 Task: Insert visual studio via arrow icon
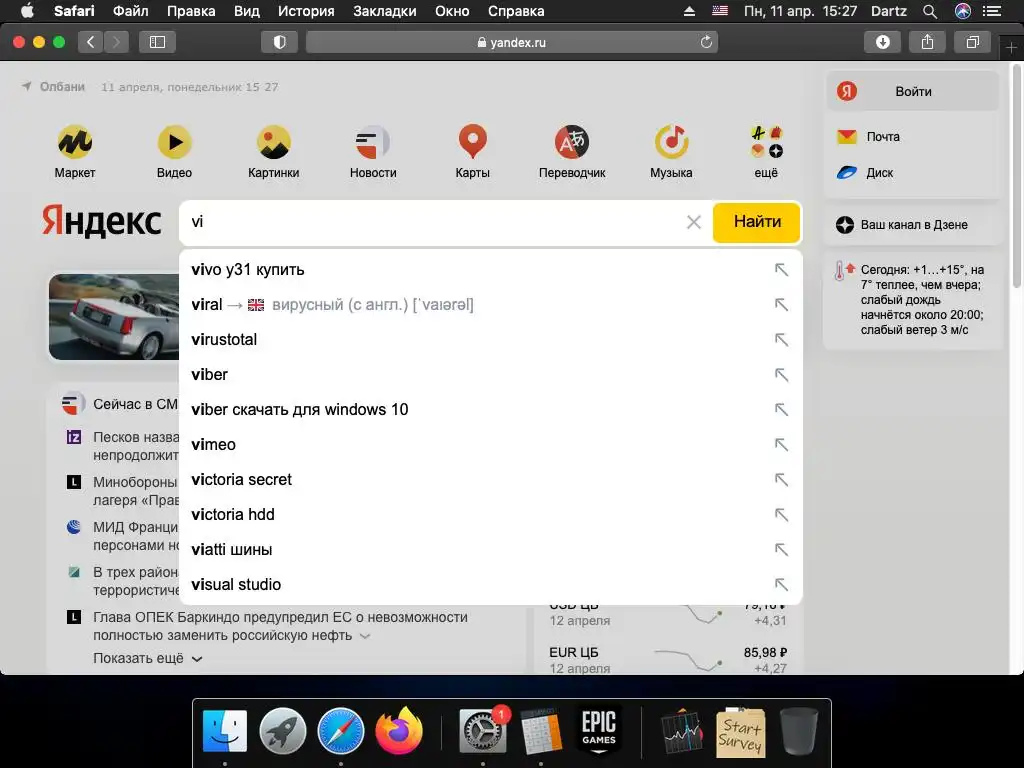coord(781,584)
